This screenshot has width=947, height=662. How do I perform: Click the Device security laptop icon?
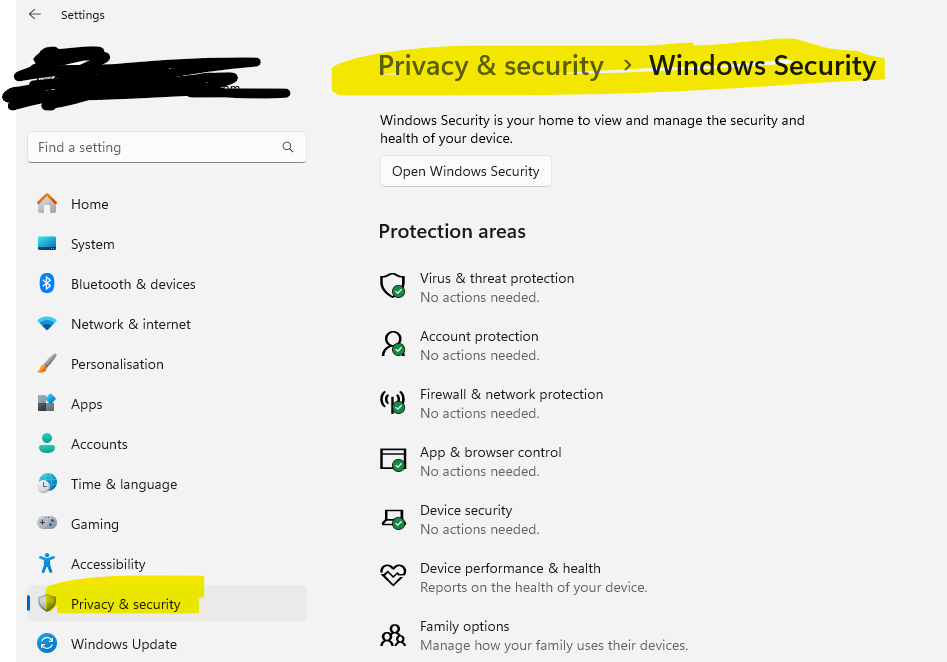coord(393,519)
